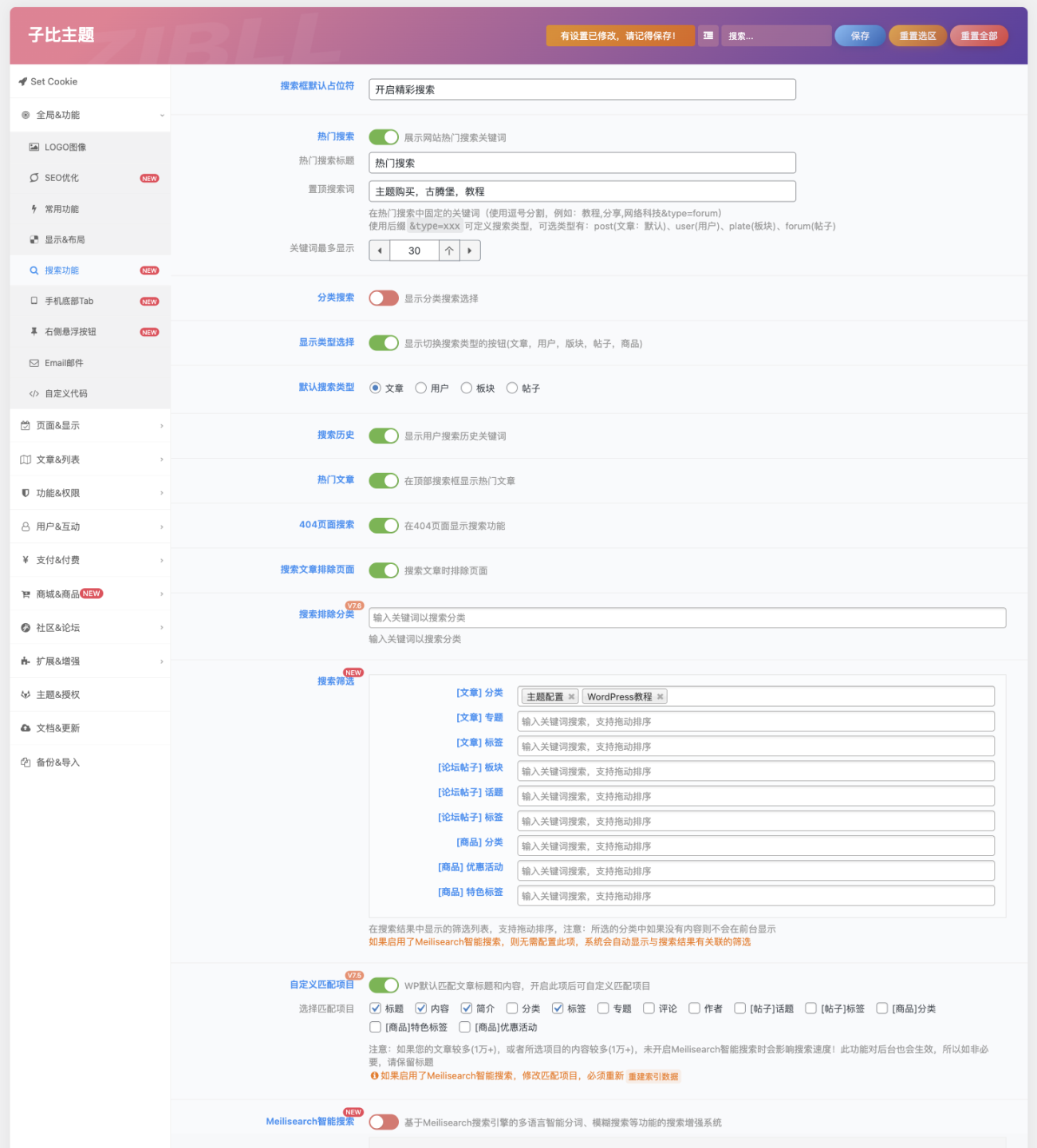Select the LOGO图像 sidebar icon
The height and width of the screenshot is (1148, 1037).
pos(33,147)
